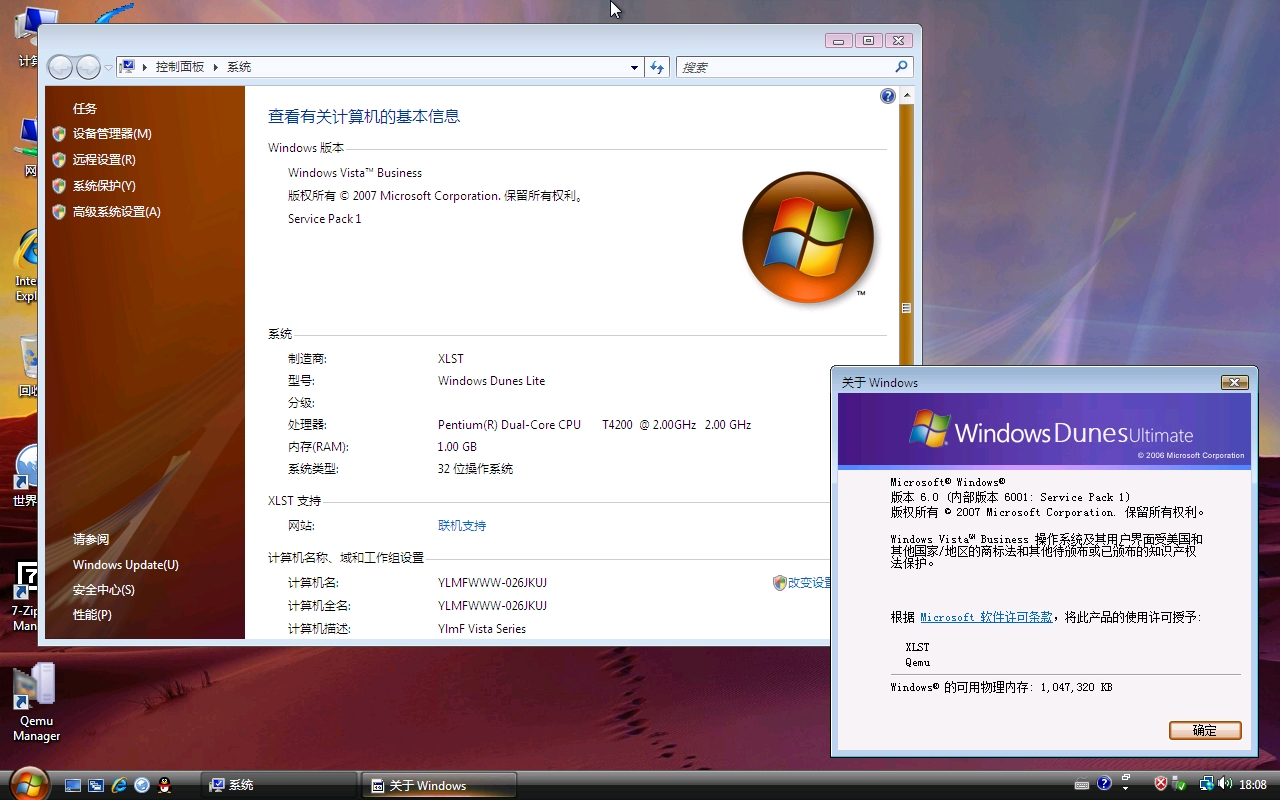The image size is (1280, 800).
Task: Minimize the System window
Action: tap(838, 41)
